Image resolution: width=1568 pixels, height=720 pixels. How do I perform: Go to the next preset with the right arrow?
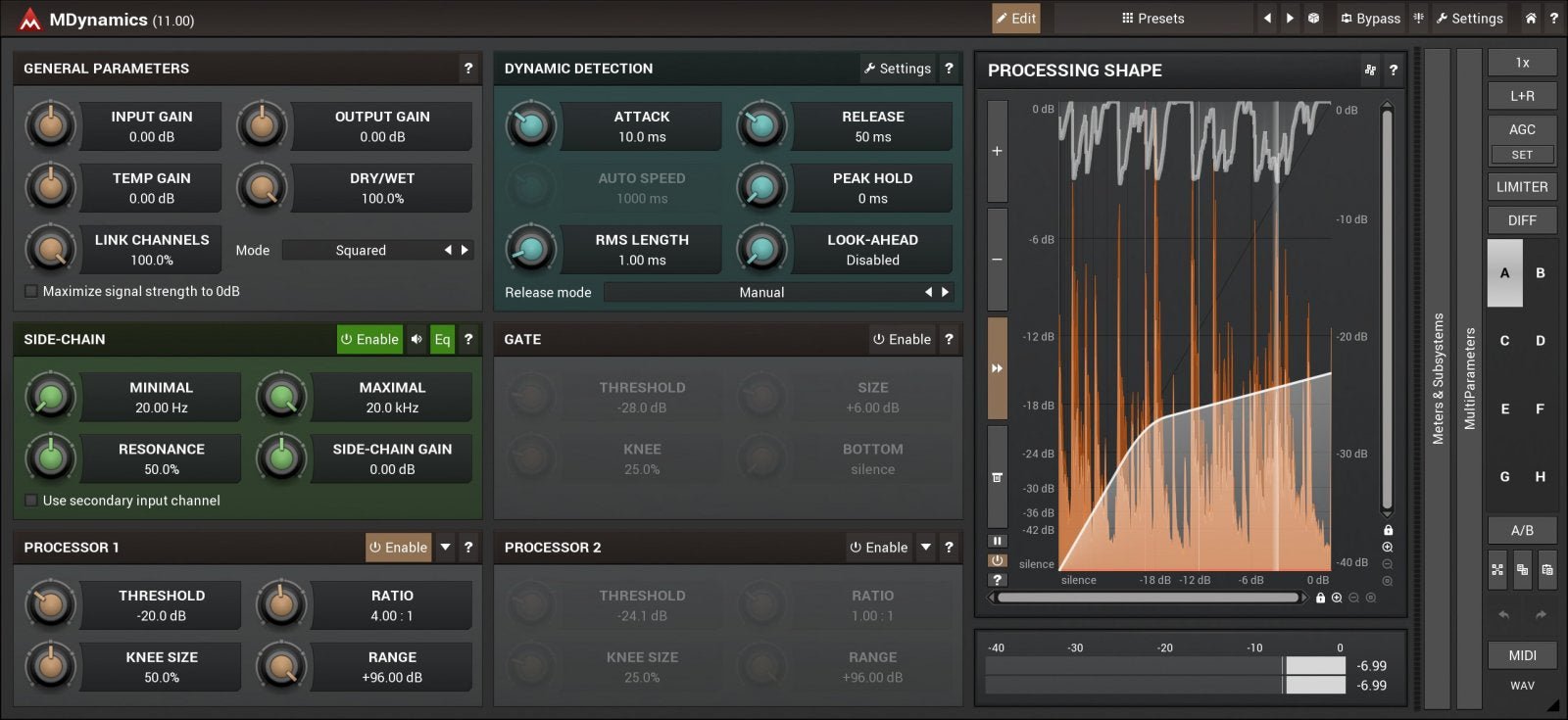coord(1290,18)
